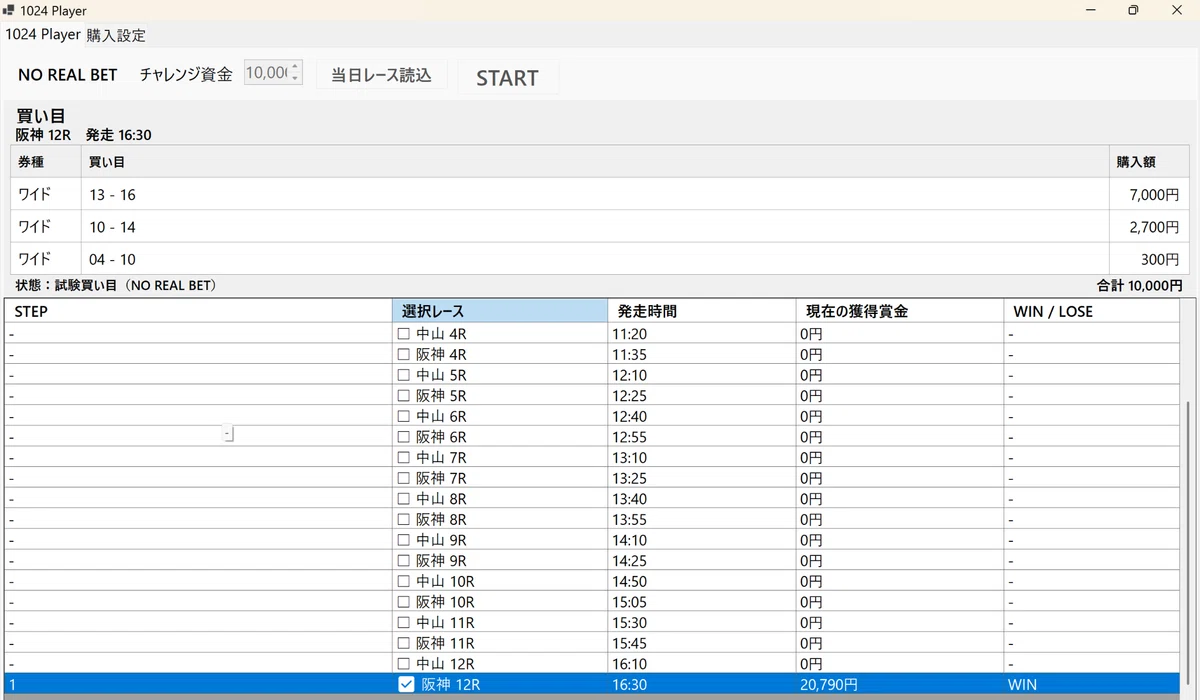Click the WIN / LOSE column header
The height and width of the screenshot is (700, 1200).
coord(1092,311)
